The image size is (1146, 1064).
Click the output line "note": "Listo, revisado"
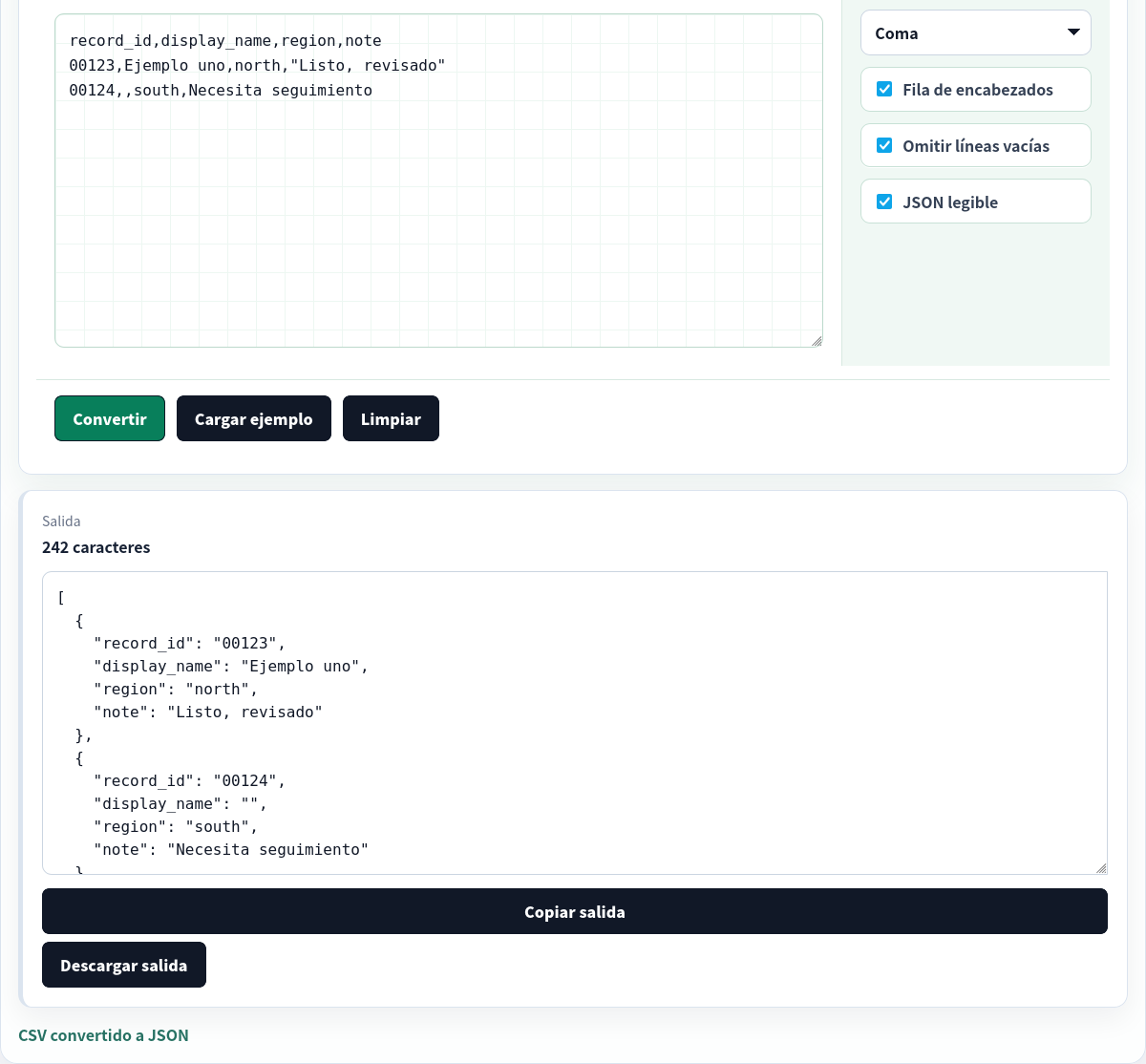tap(208, 713)
